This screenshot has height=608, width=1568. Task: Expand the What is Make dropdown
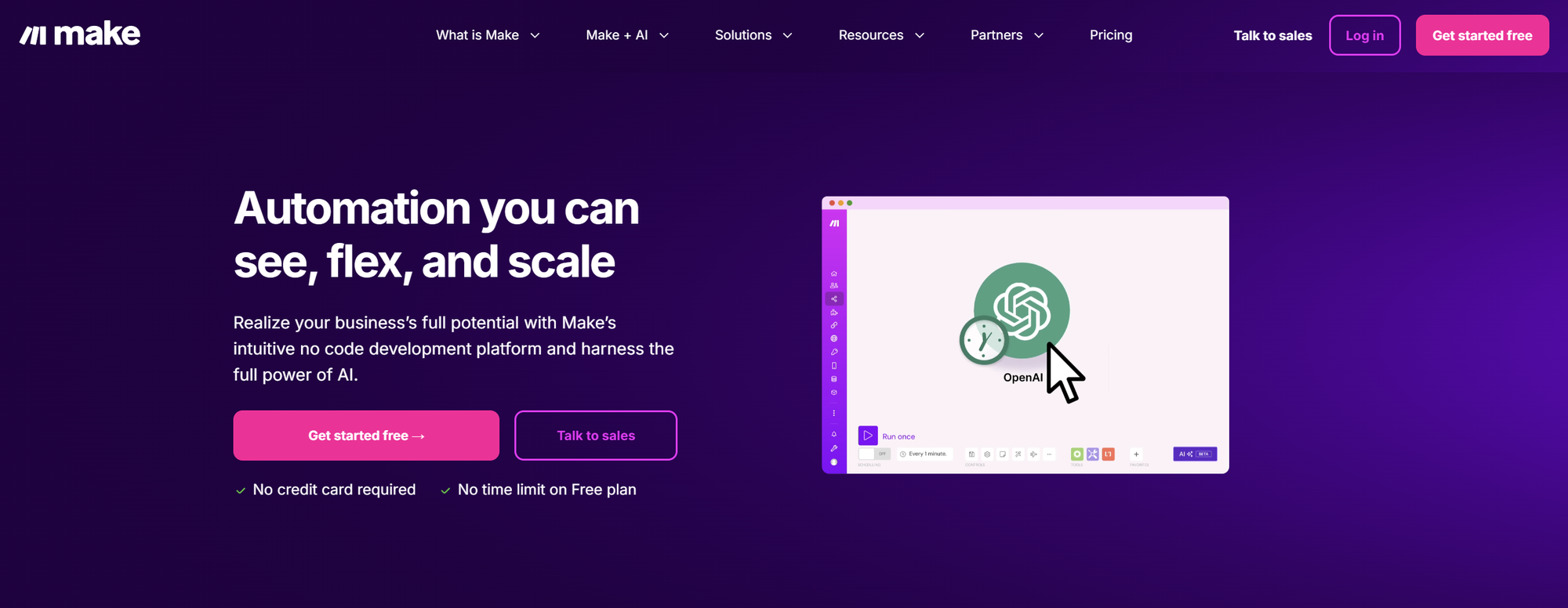(488, 35)
